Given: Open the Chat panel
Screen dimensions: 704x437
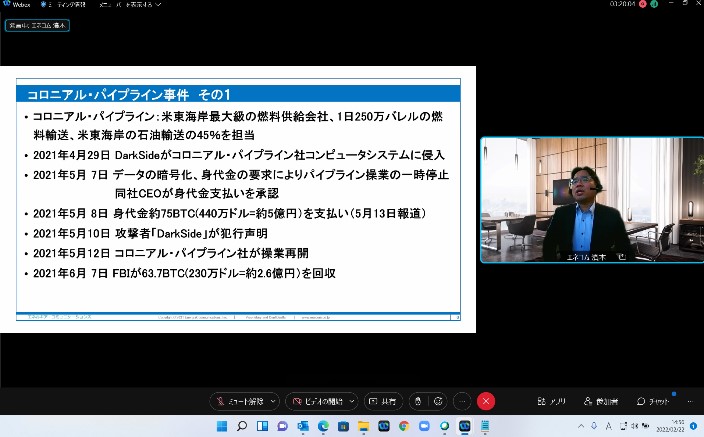Looking at the screenshot, I should point(653,401).
